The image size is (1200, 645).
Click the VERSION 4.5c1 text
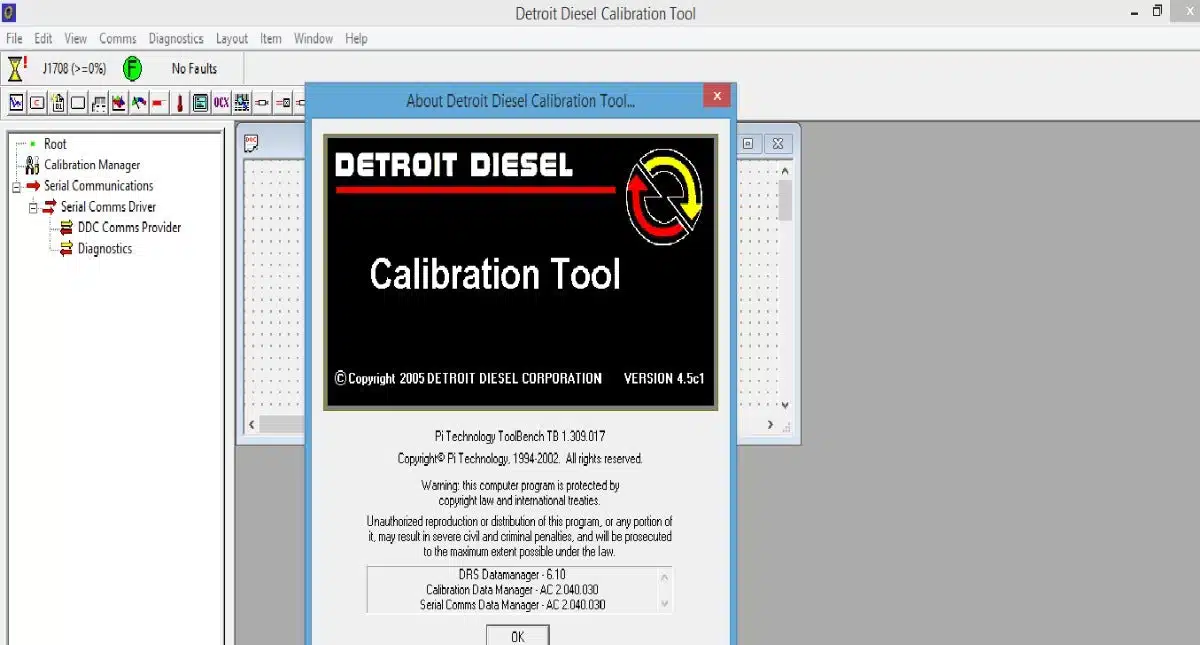tap(664, 379)
